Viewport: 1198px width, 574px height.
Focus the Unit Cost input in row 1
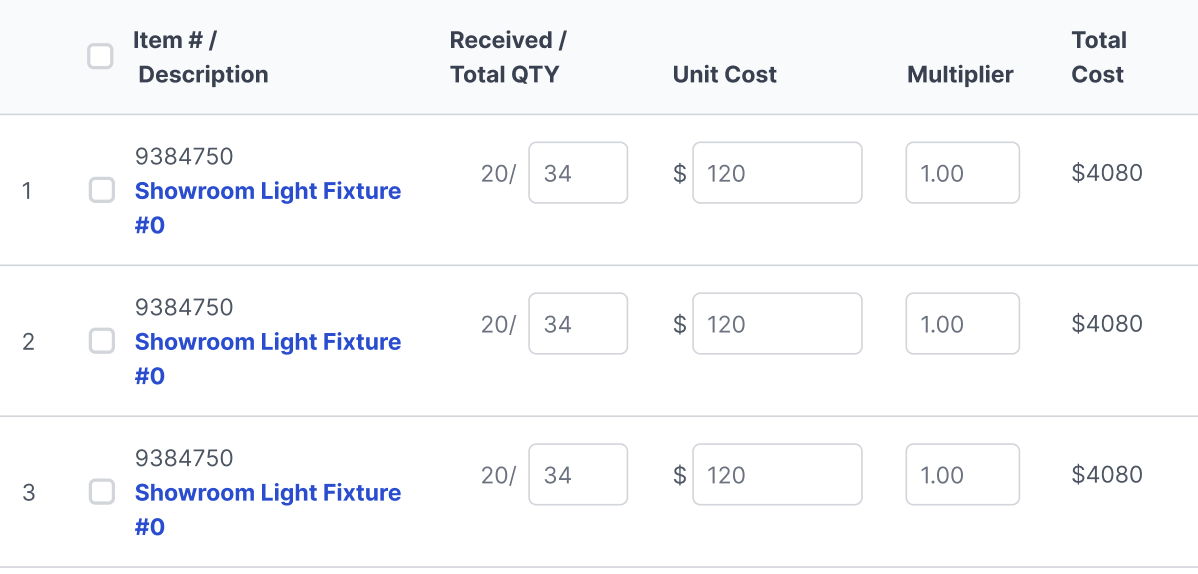(777, 173)
